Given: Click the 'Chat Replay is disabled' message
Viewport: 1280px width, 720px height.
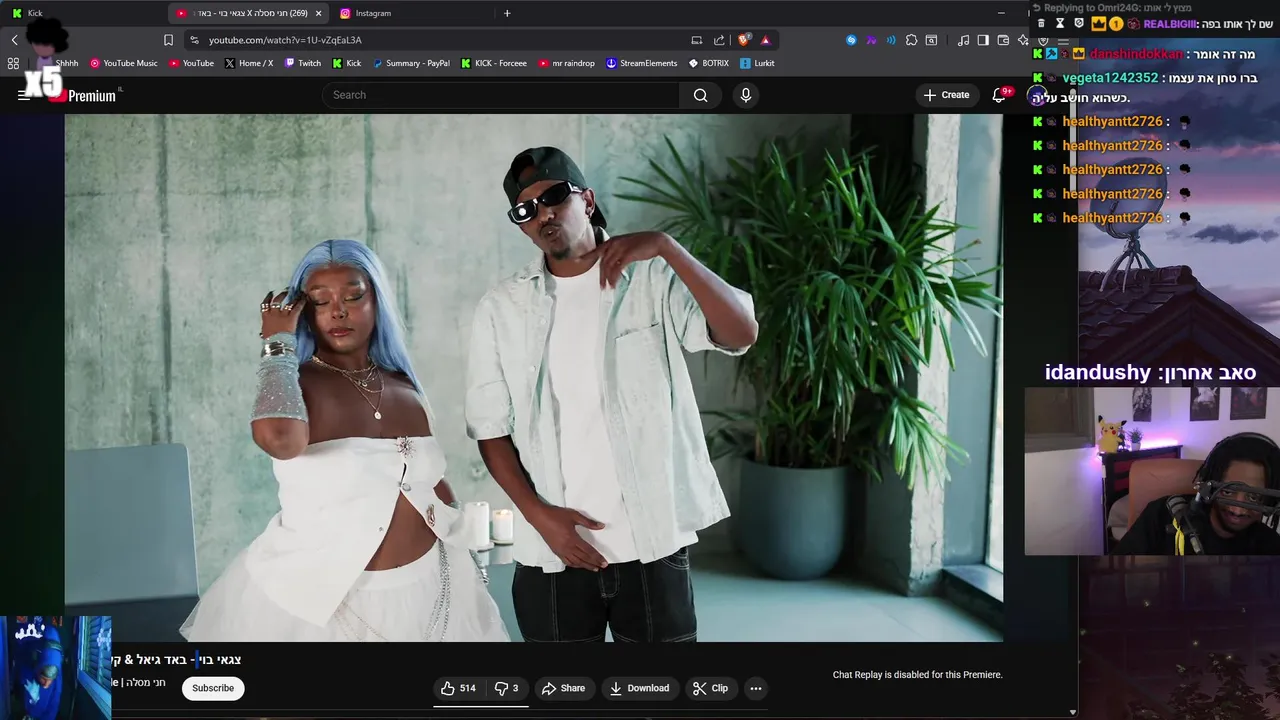Looking at the screenshot, I should click(917, 675).
